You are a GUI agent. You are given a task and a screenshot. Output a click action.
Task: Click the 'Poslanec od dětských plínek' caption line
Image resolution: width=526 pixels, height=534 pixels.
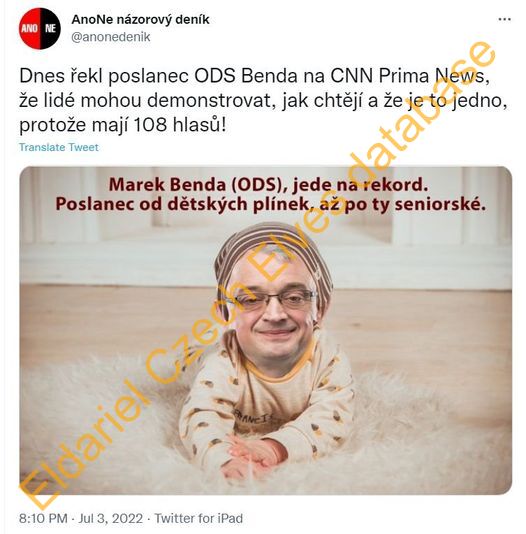(270, 204)
